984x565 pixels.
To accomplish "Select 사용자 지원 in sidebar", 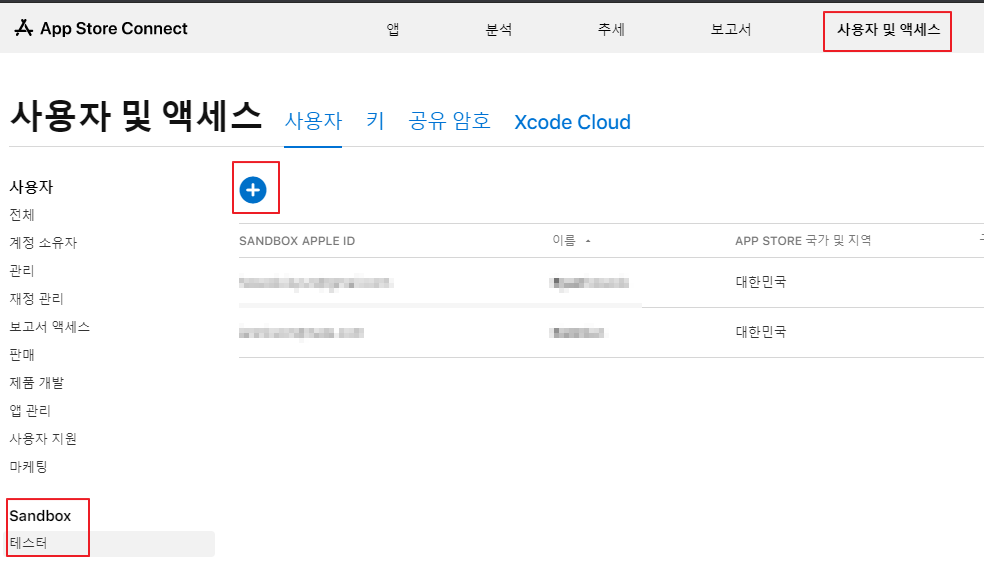I will (x=43, y=438).
